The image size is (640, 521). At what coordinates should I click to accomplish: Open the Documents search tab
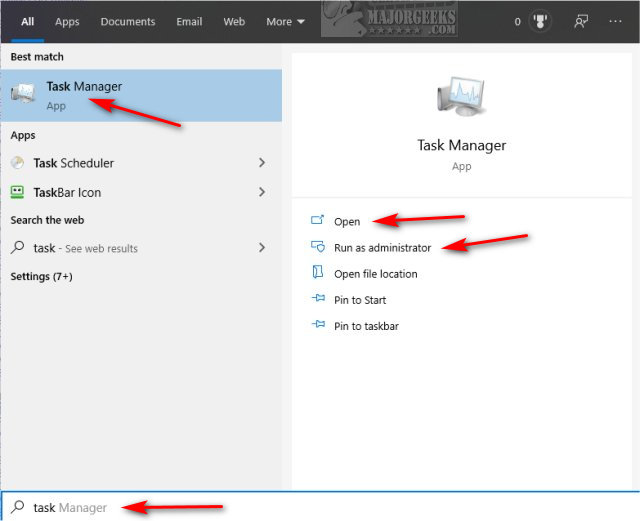(x=128, y=22)
